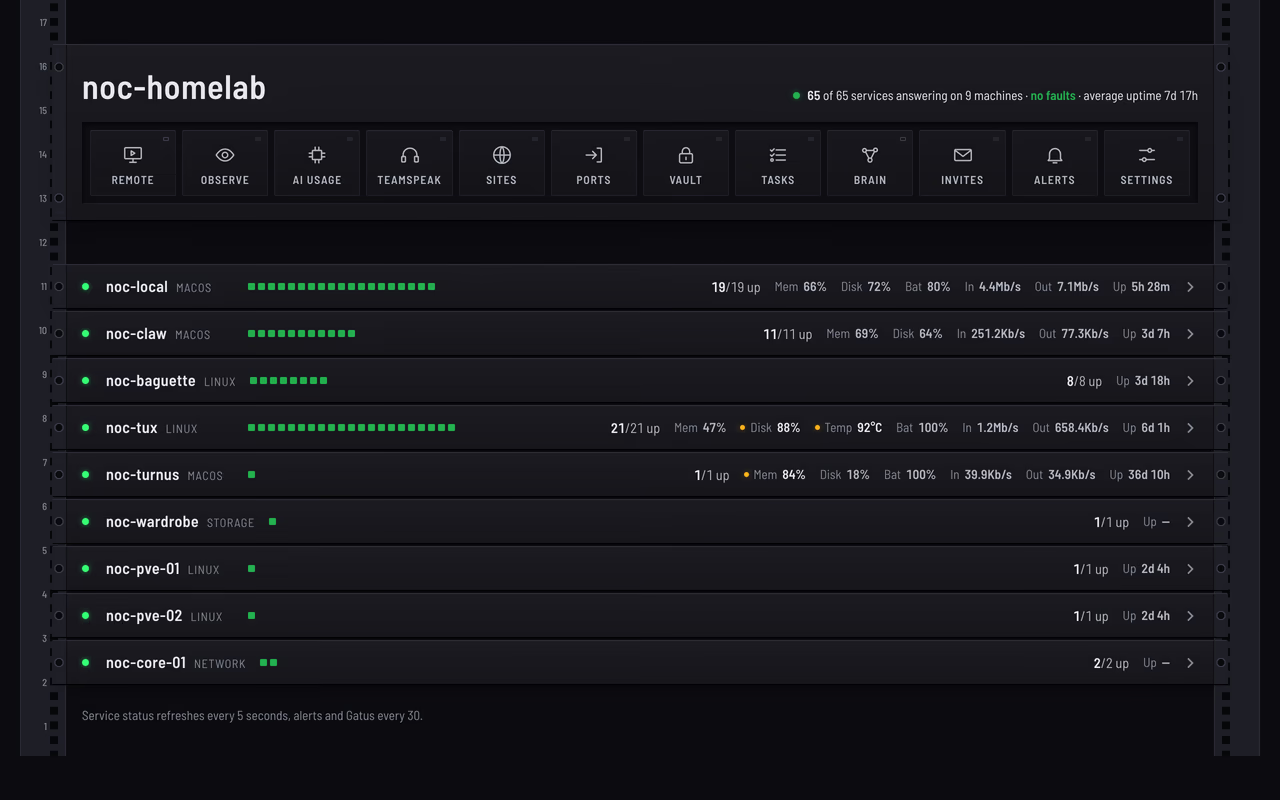Click the noc-turnus machine name
Screen dimensions: 1280x800
tap(143, 475)
